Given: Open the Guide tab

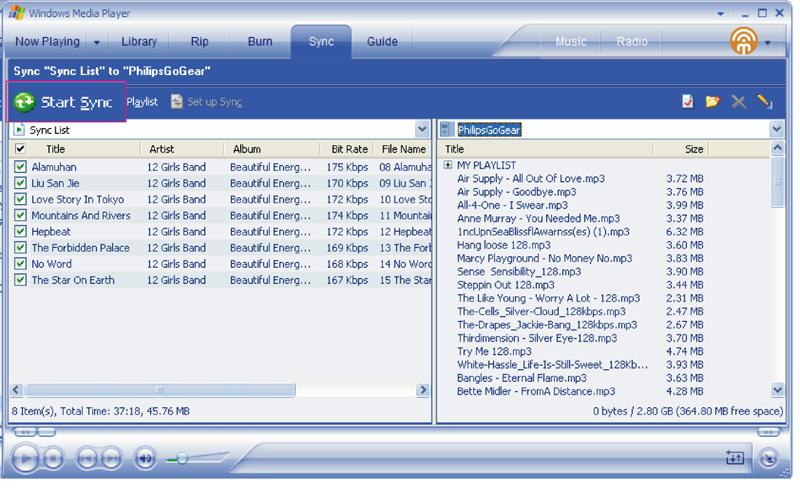Looking at the screenshot, I should tap(382, 41).
